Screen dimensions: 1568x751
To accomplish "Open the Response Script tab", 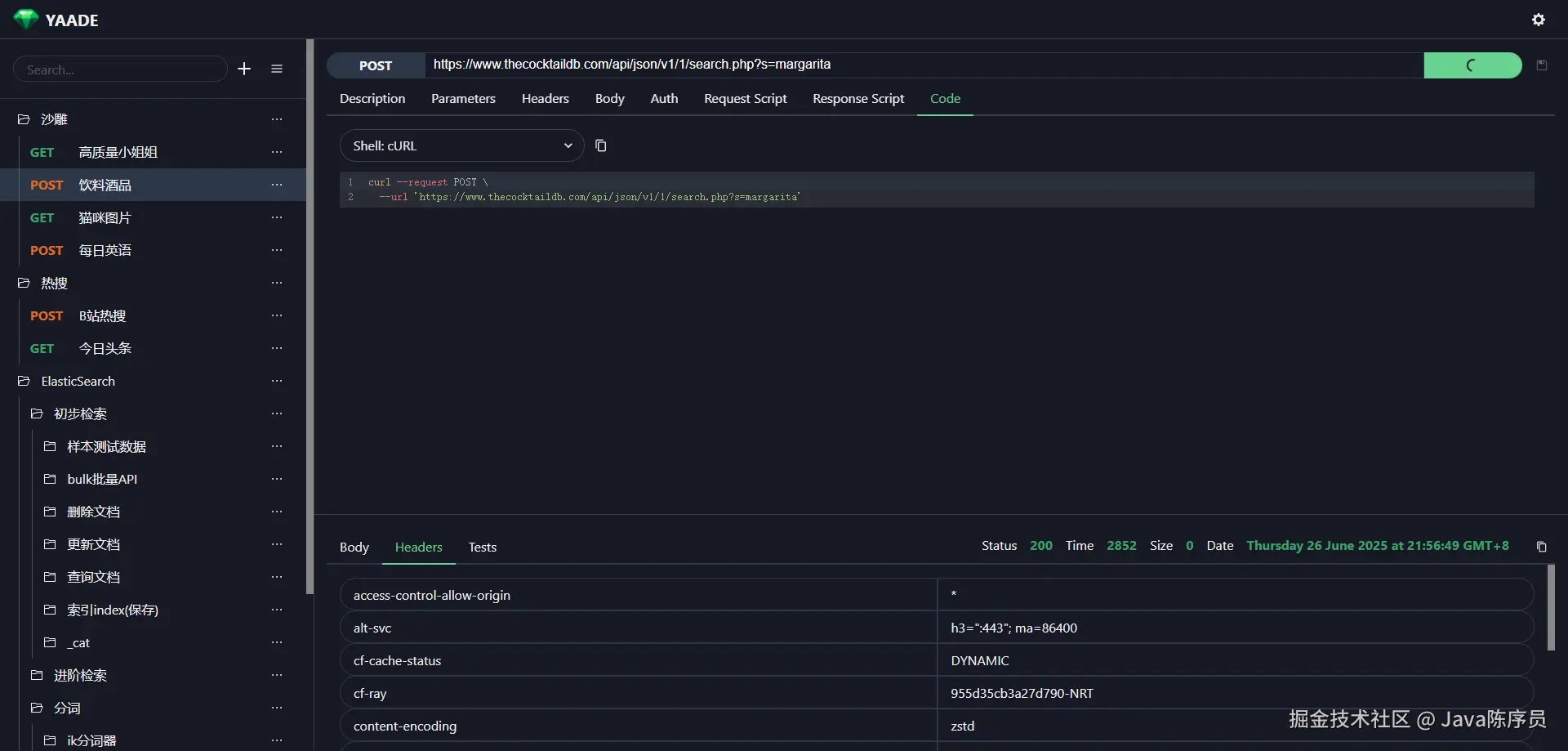I will [858, 99].
